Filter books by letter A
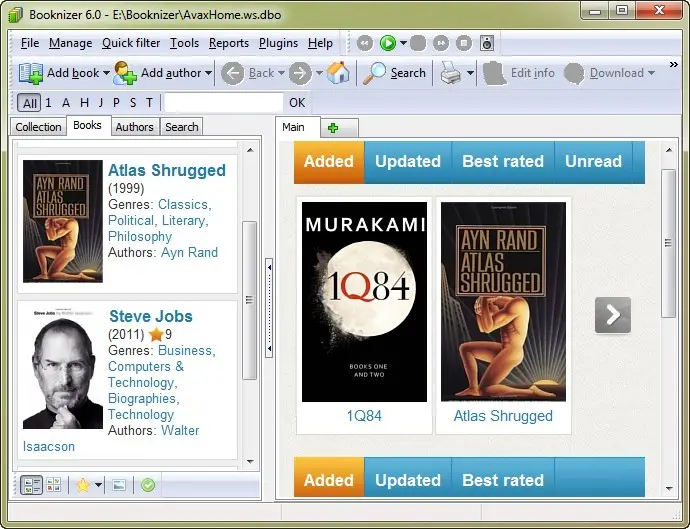This screenshot has width=690, height=529. (x=66, y=103)
